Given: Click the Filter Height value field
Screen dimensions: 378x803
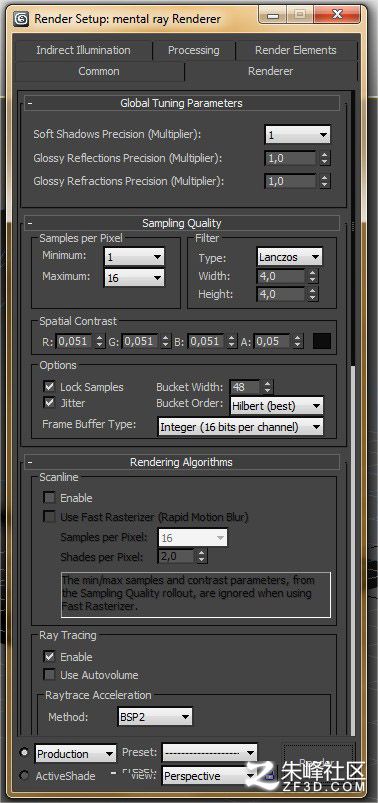Looking at the screenshot, I should [281, 294].
